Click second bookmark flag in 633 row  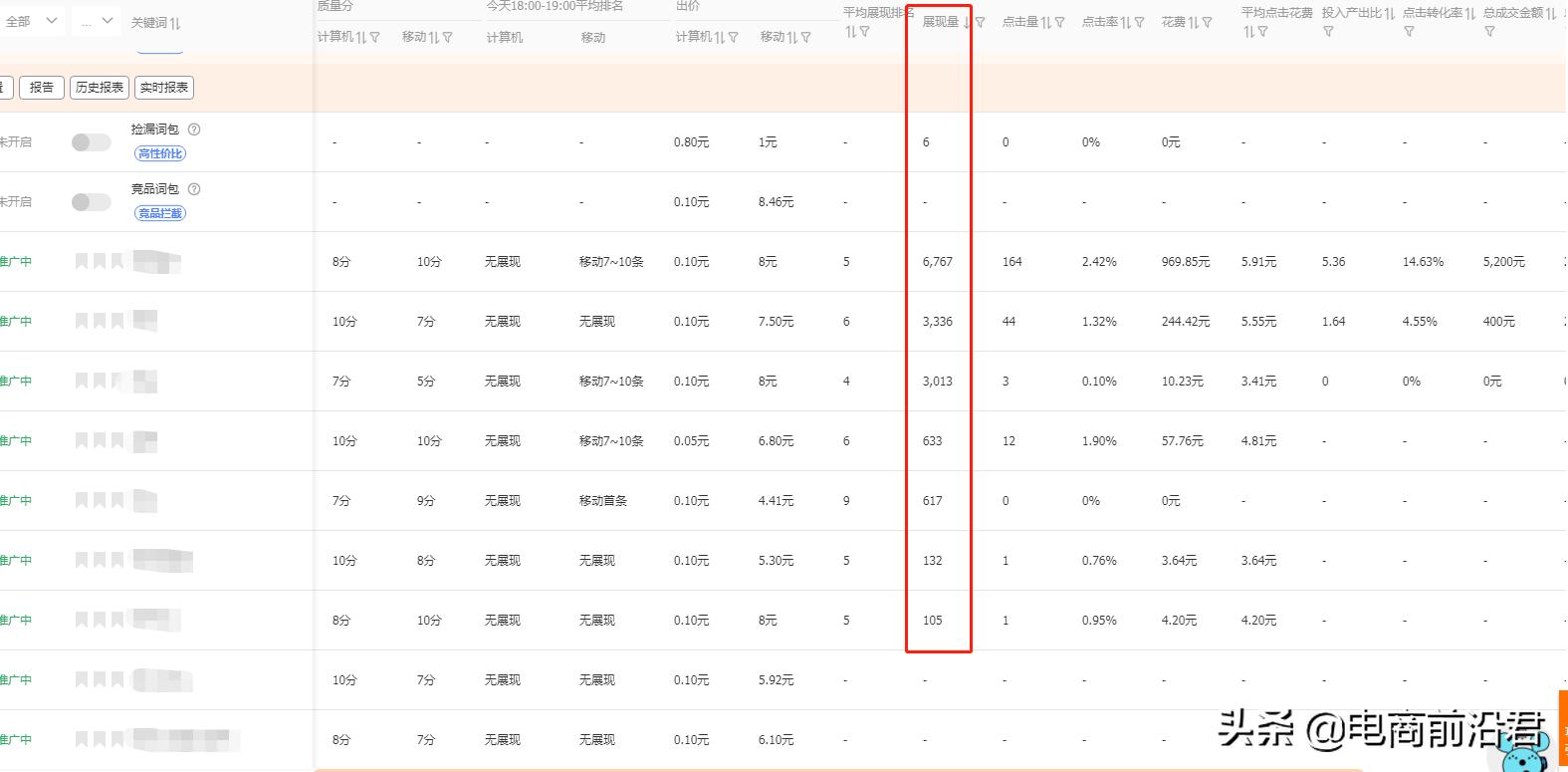[100, 440]
